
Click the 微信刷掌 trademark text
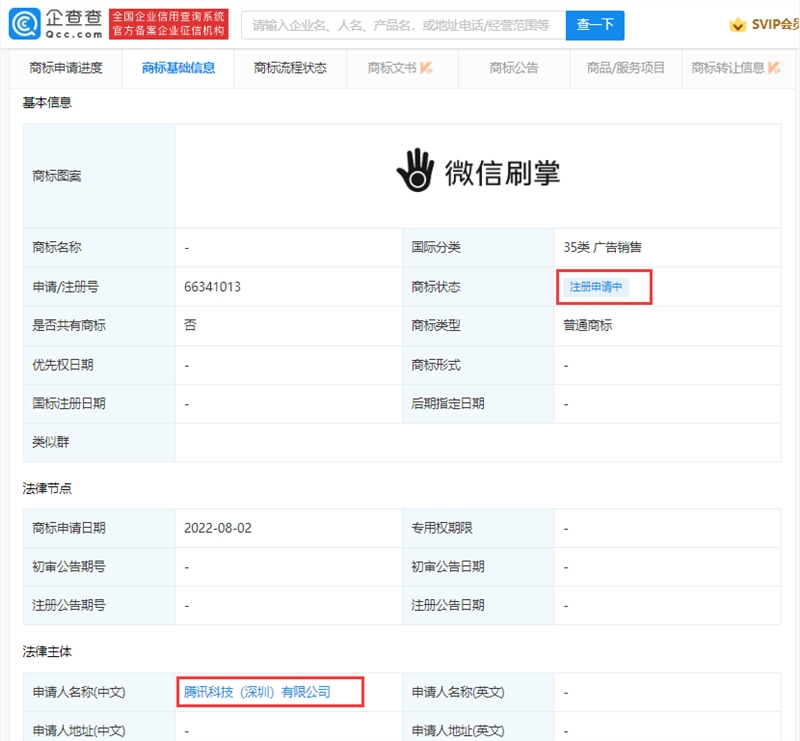point(502,172)
